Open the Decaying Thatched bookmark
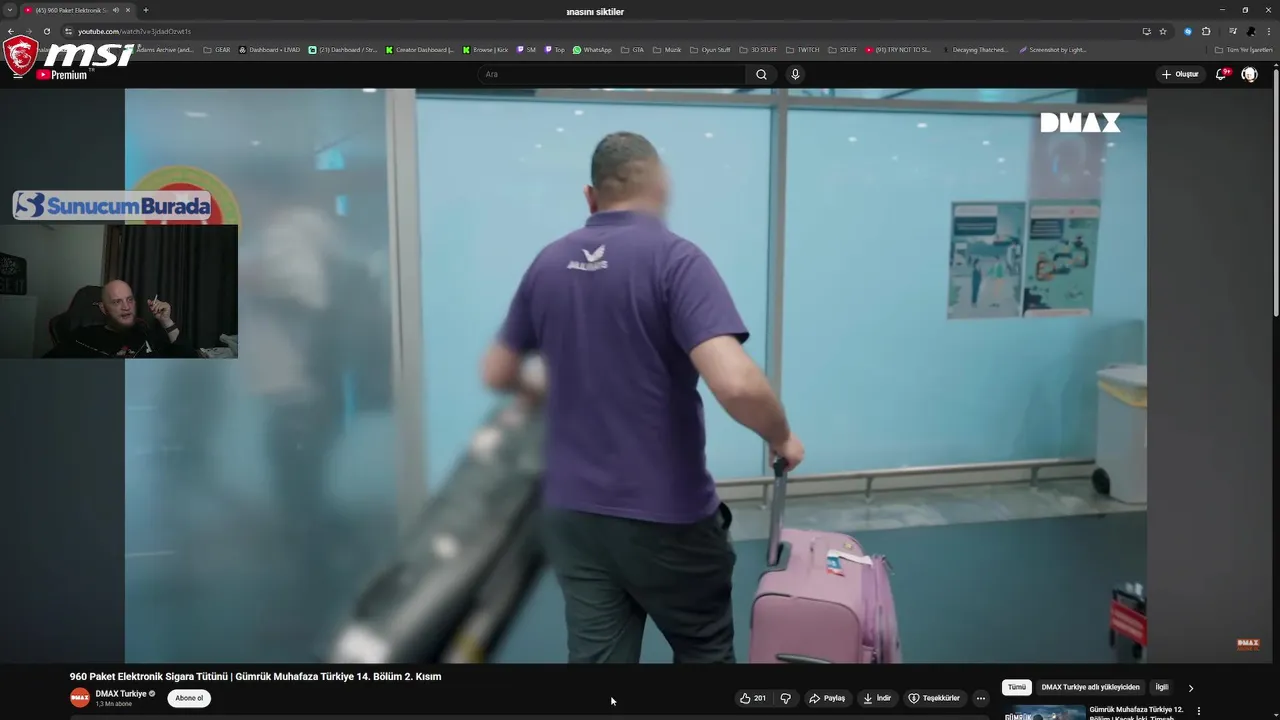 tap(975, 49)
